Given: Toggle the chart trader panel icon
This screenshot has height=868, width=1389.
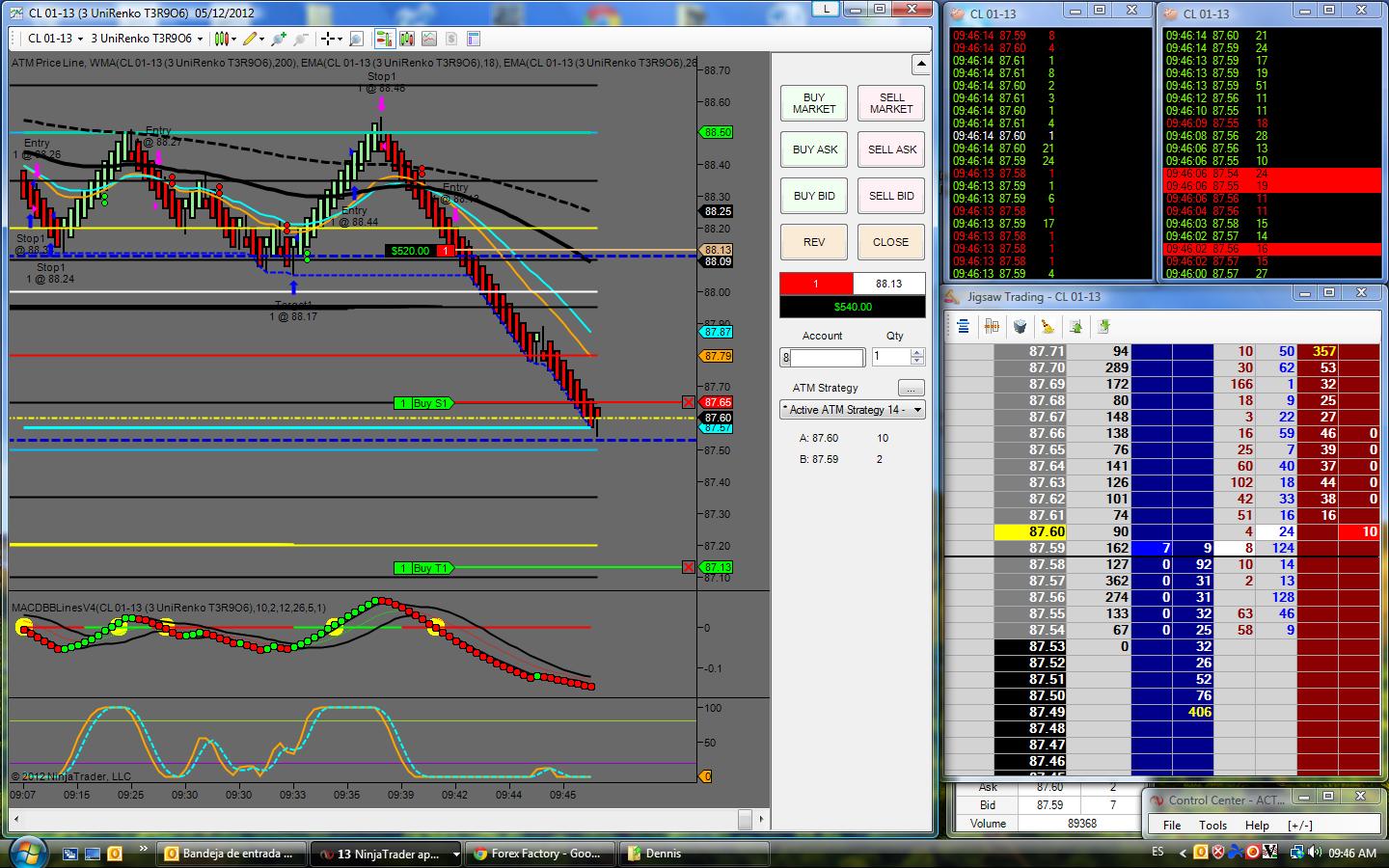Looking at the screenshot, I should [x=384, y=39].
